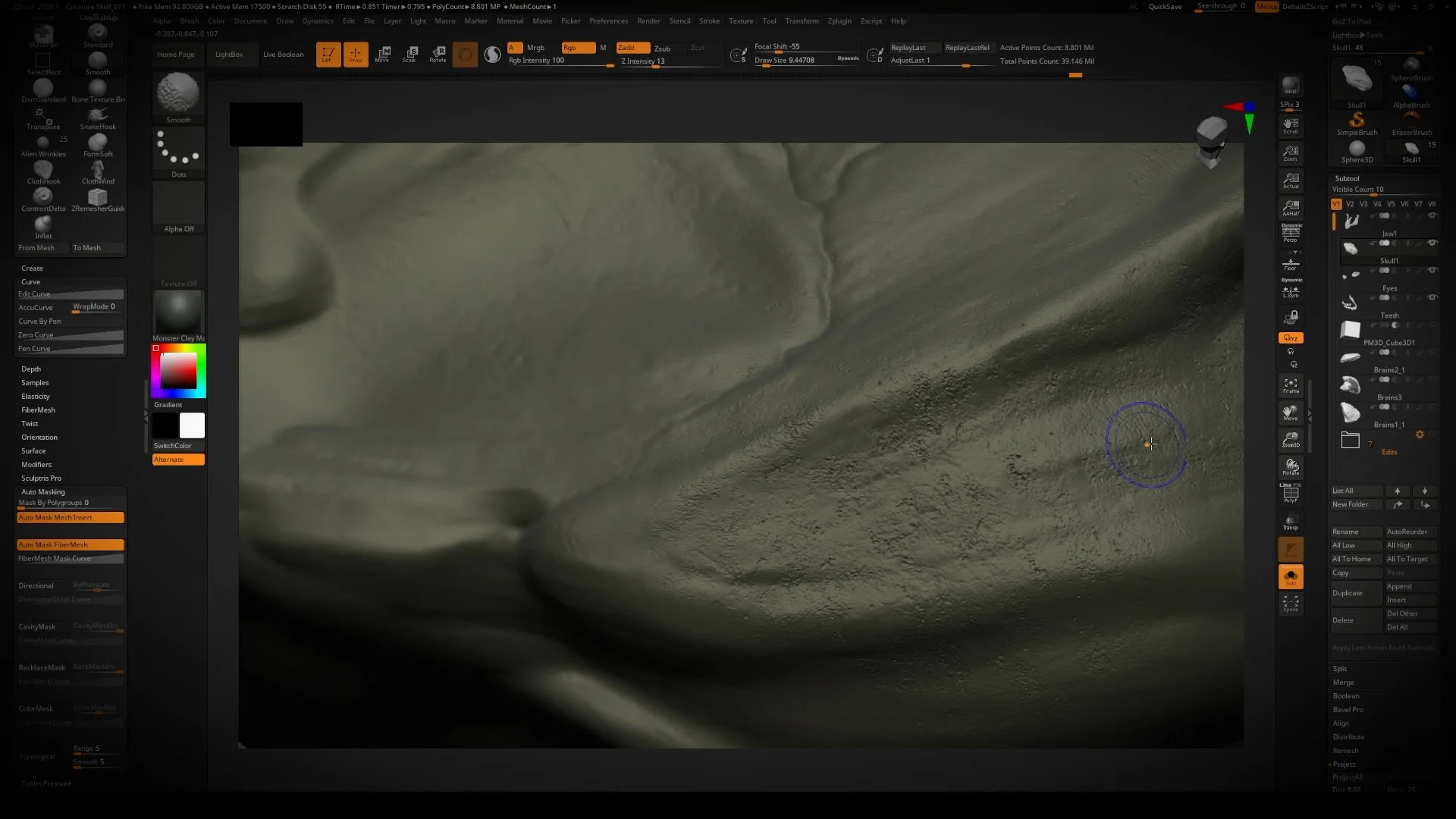Enable Solo mode on the right shelf
This screenshot has height=819, width=1456.
1291,576
